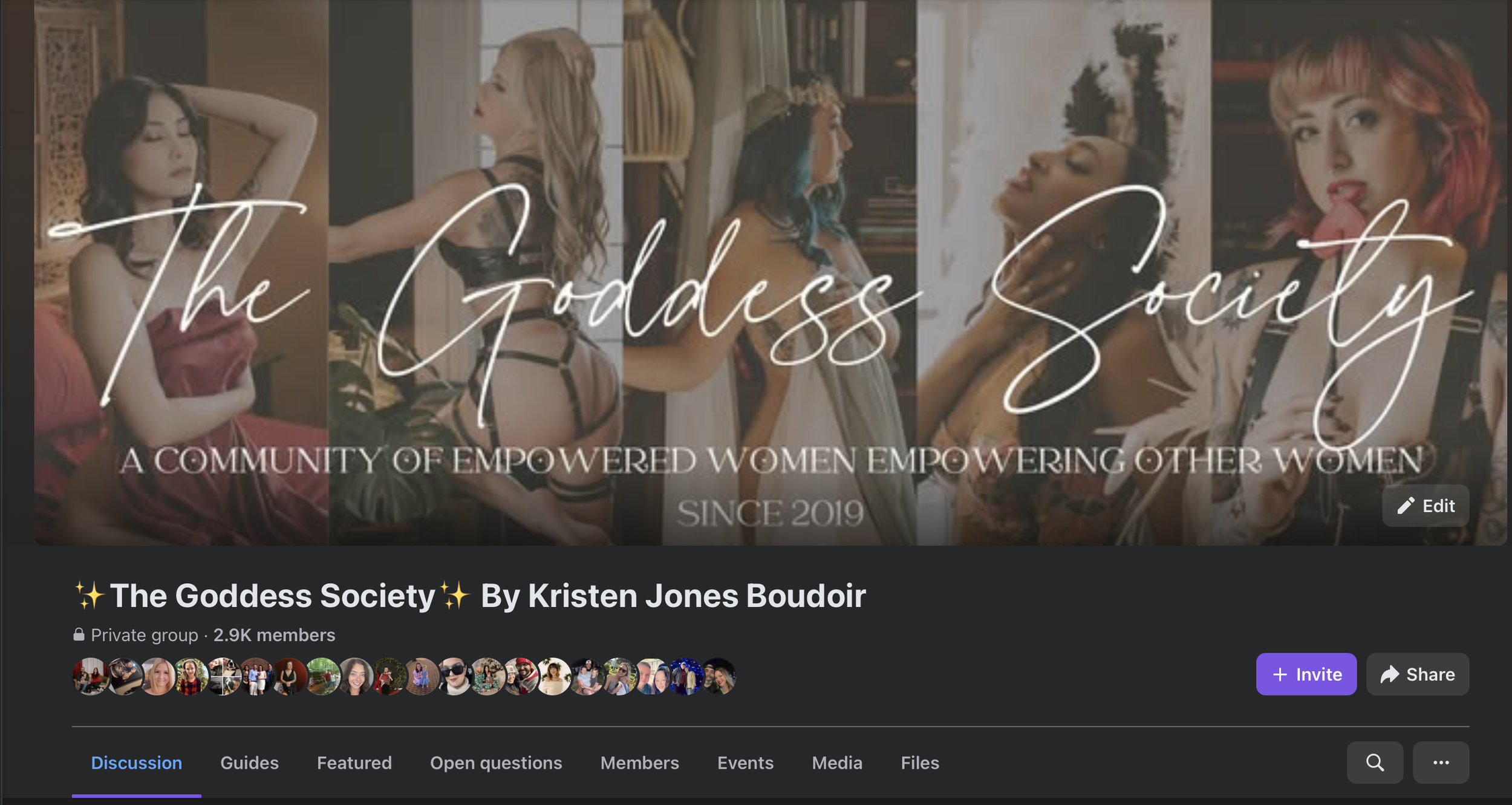The image size is (1512, 805).
Task: Switch to the Guides tab
Action: [249, 763]
